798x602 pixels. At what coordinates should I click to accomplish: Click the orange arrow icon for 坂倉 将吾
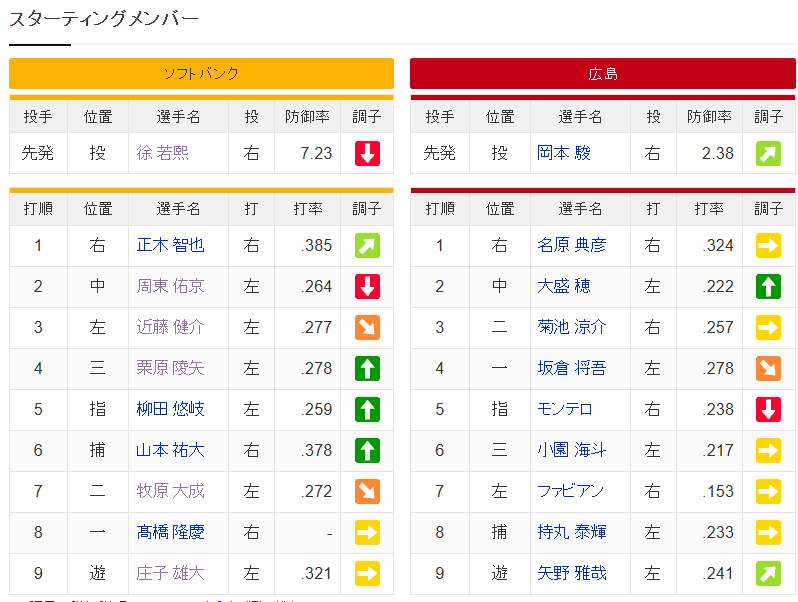pos(768,368)
